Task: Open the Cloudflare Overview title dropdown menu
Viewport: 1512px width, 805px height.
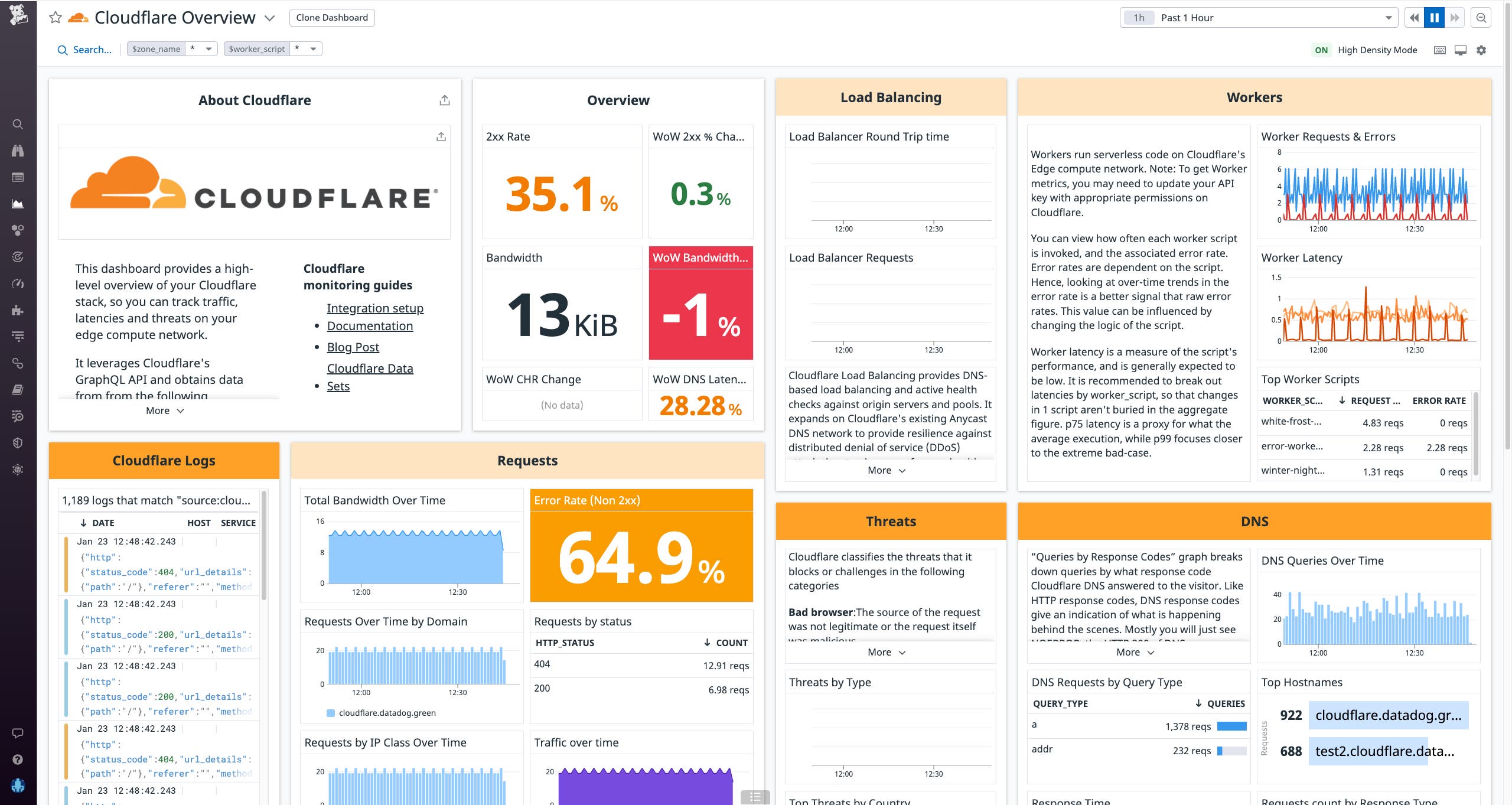Action: pyautogui.click(x=269, y=18)
